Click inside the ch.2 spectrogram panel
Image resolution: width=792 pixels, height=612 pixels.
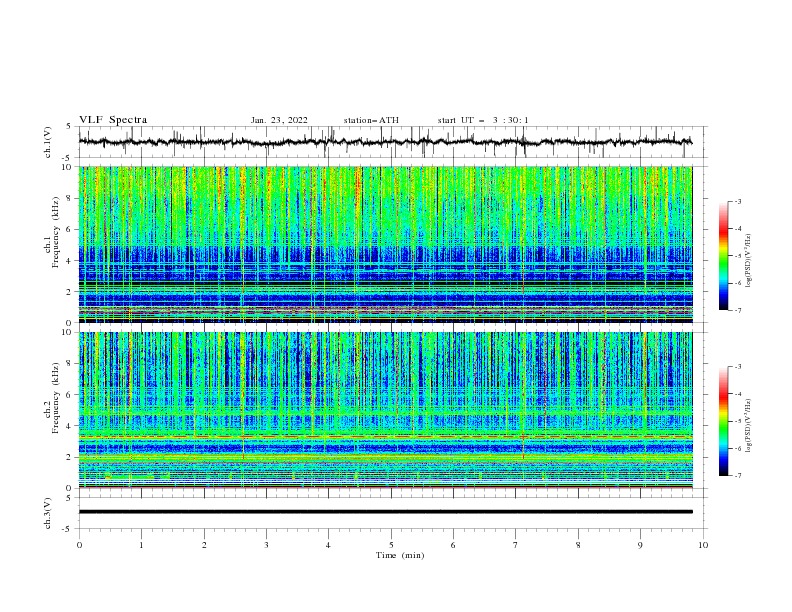tap(385, 410)
